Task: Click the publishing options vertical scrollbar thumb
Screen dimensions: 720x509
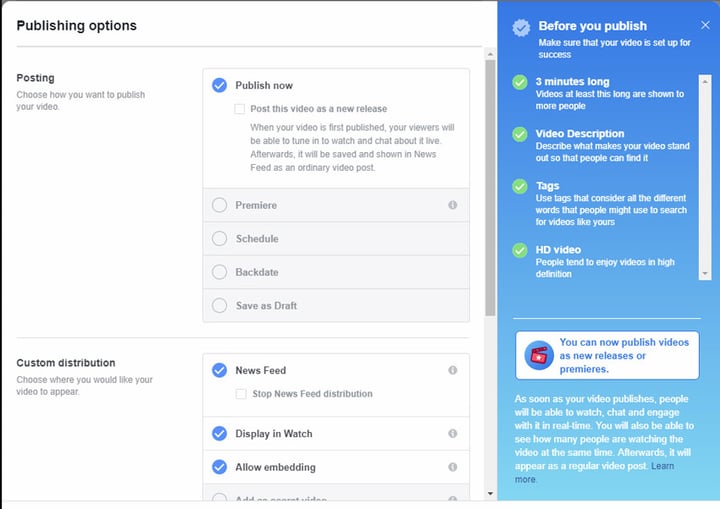Action: (x=490, y=187)
